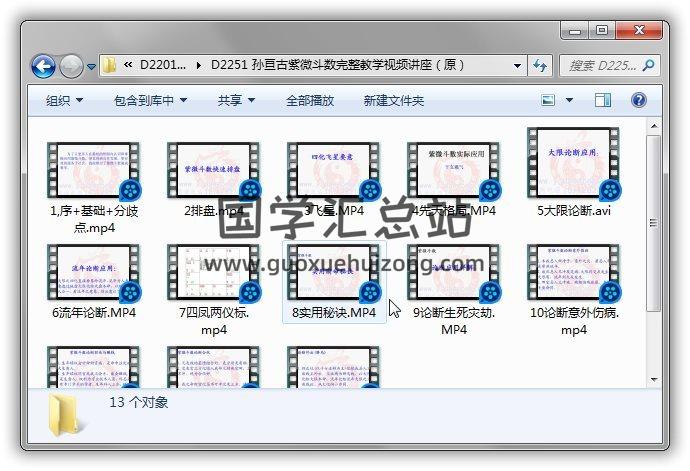Maximize the Explorer window
690x471 pixels.
pyautogui.click(x=602, y=31)
